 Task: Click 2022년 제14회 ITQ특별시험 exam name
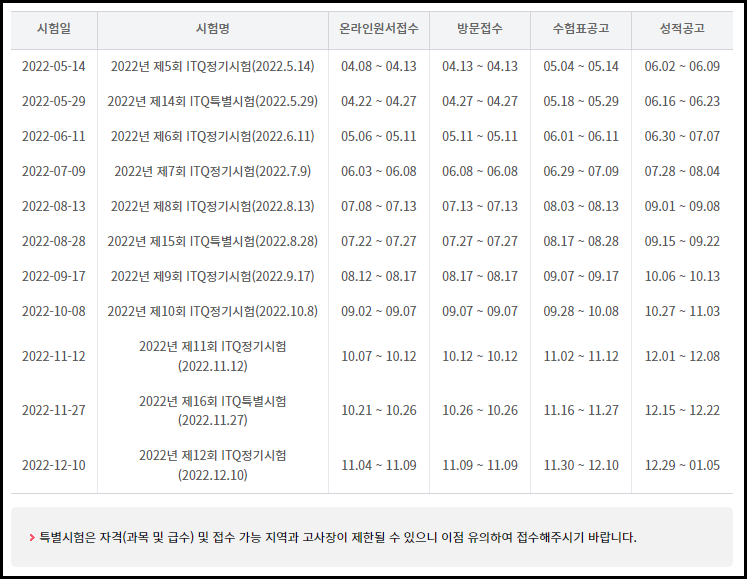click(212, 101)
